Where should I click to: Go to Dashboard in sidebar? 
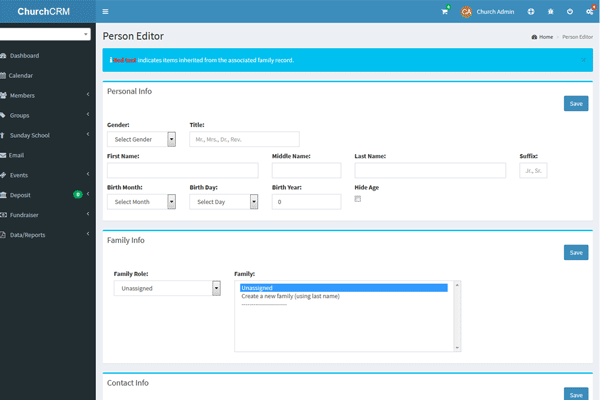[25, 55]
